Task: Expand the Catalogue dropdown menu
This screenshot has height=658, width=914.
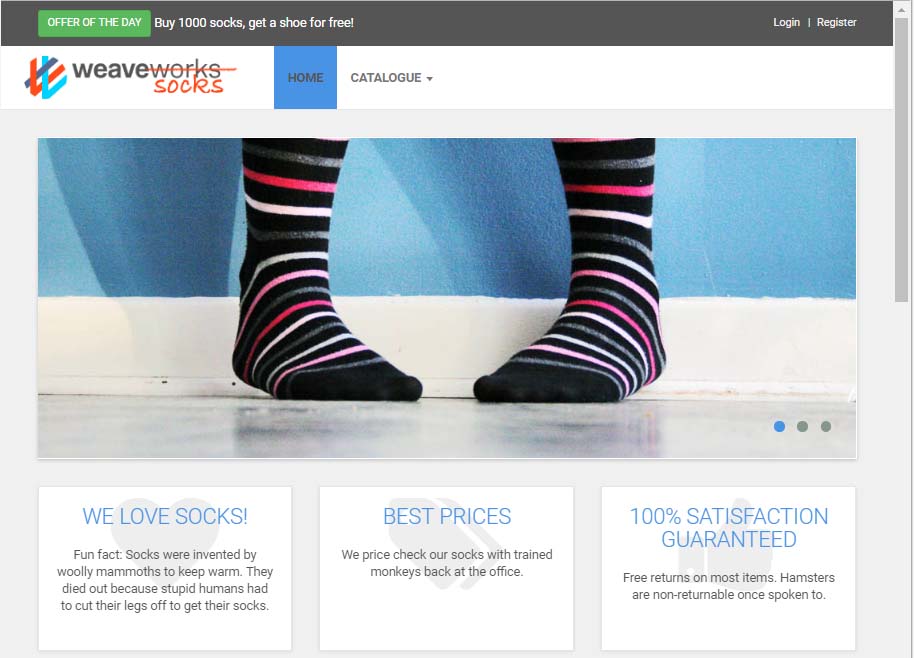Action: tap(391, 78)
